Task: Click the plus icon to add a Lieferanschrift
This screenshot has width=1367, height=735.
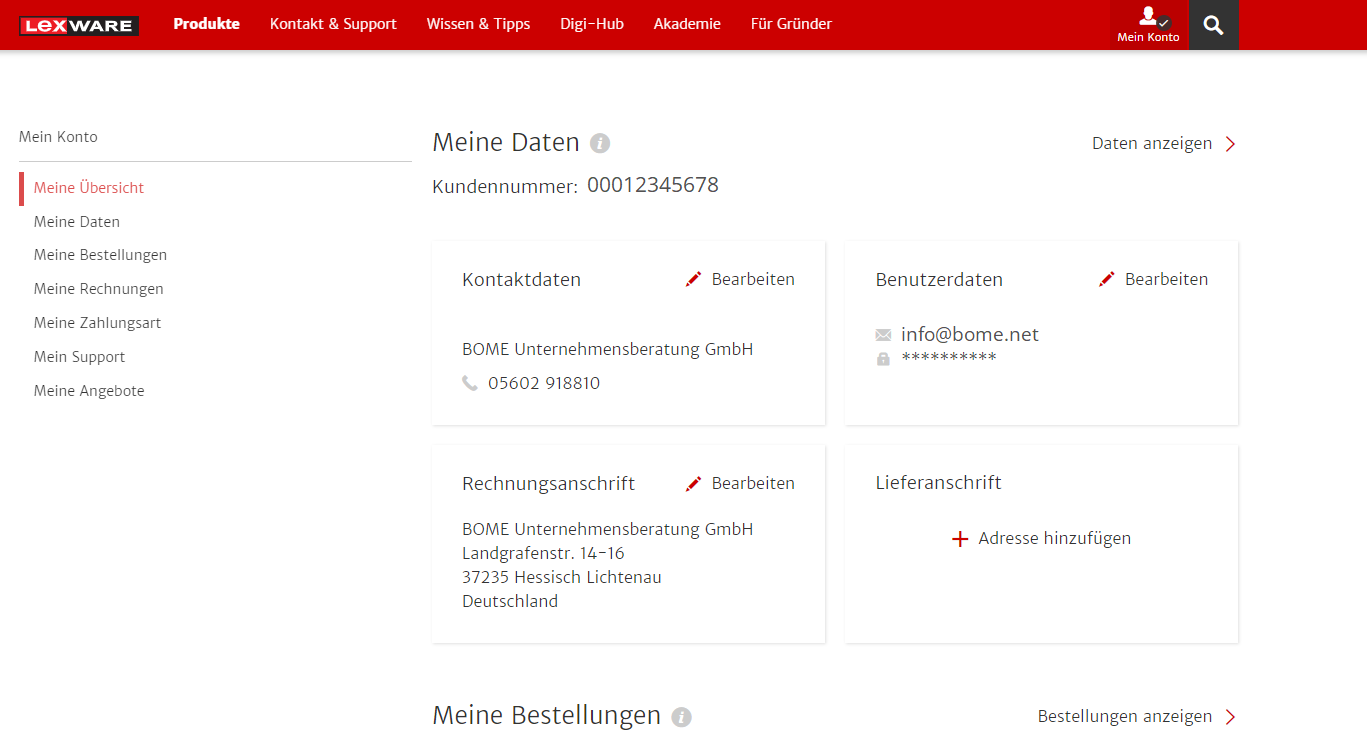Action: pos(959,538)
